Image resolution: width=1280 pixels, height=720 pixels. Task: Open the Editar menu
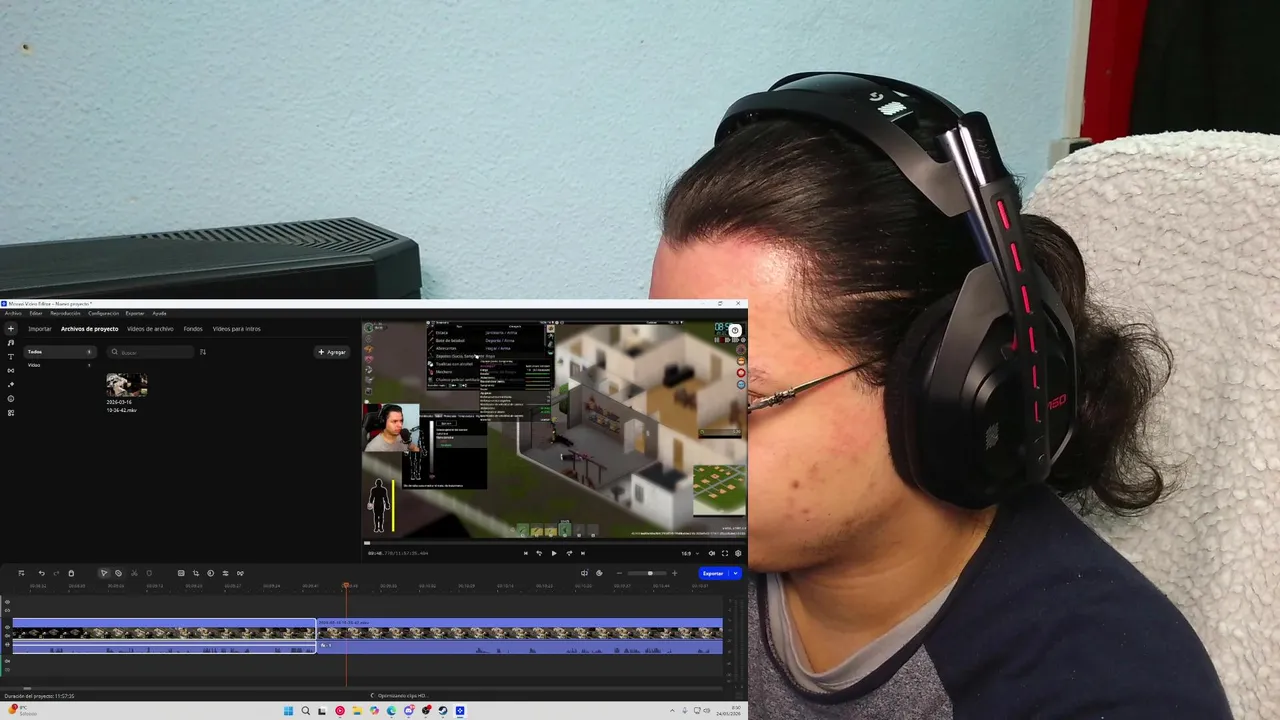point(36,313)
